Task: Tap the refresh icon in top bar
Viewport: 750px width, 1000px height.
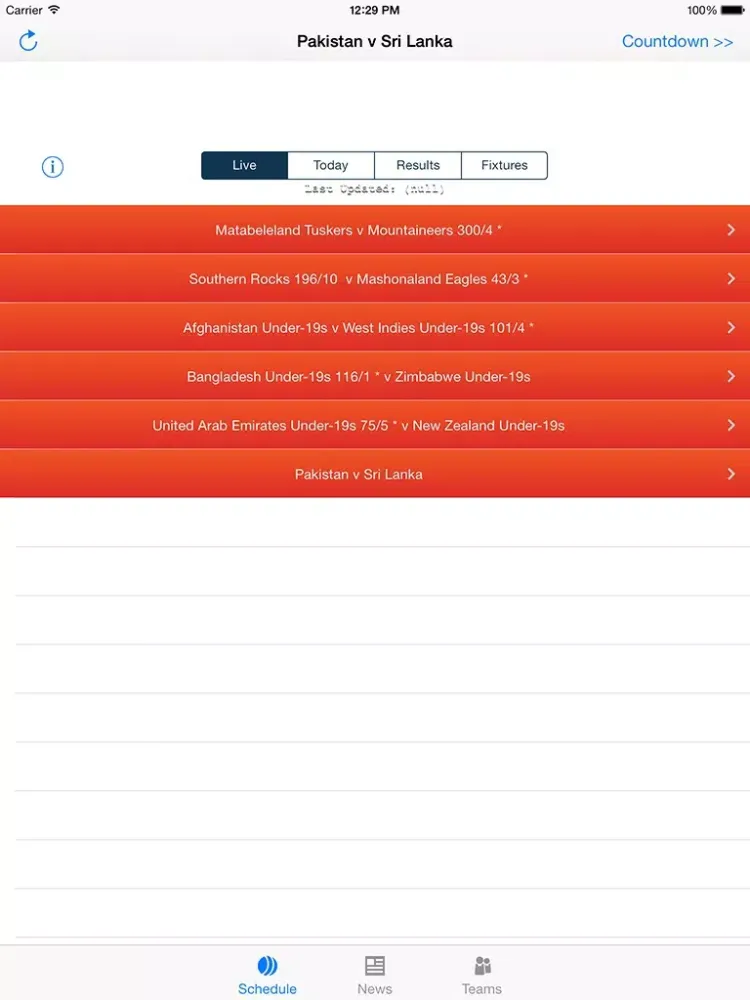Action: [x=28, y=41]
